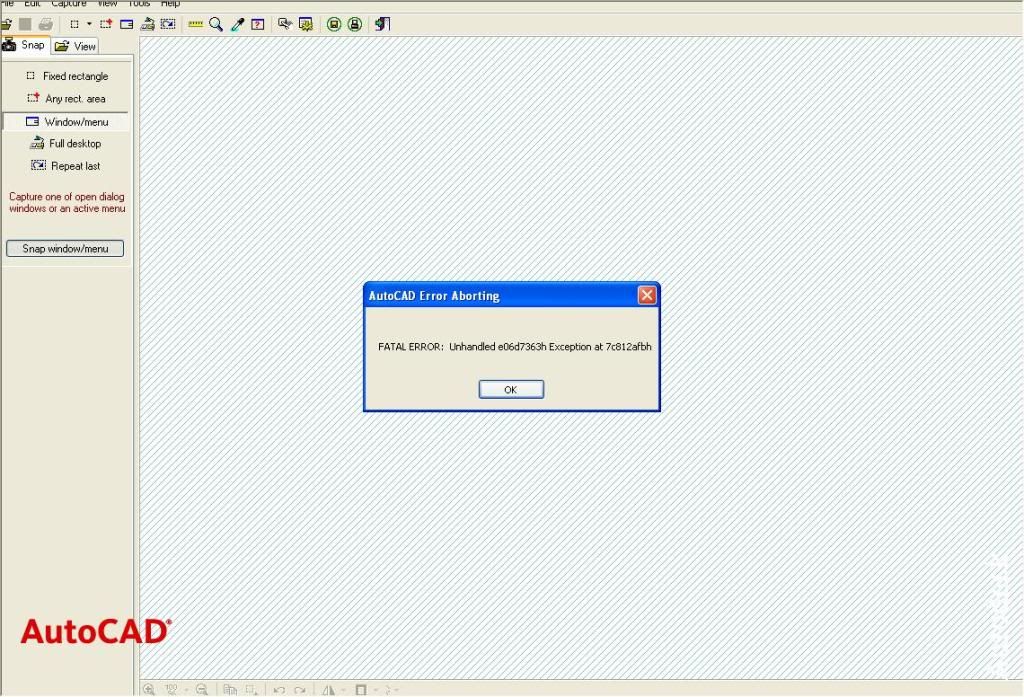
Task: Open the dropdown arrow beside the frame square icon
Action: point(376,690)
